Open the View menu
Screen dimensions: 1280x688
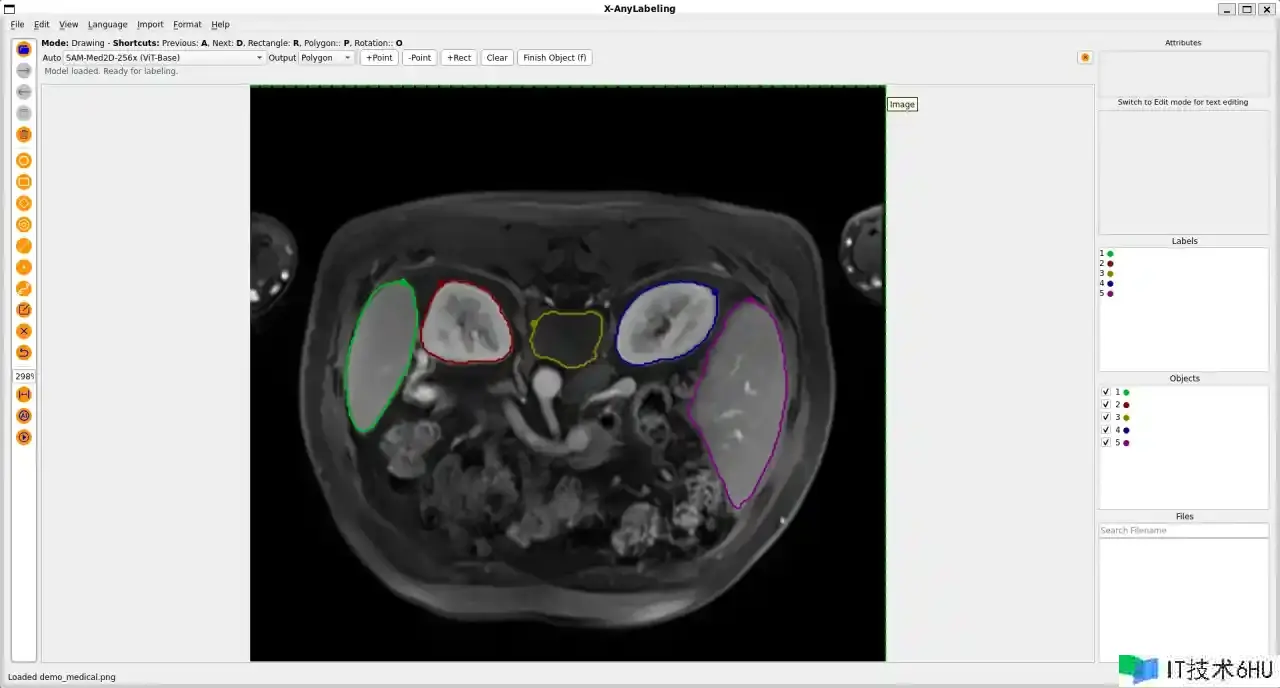tap(68, 24)
